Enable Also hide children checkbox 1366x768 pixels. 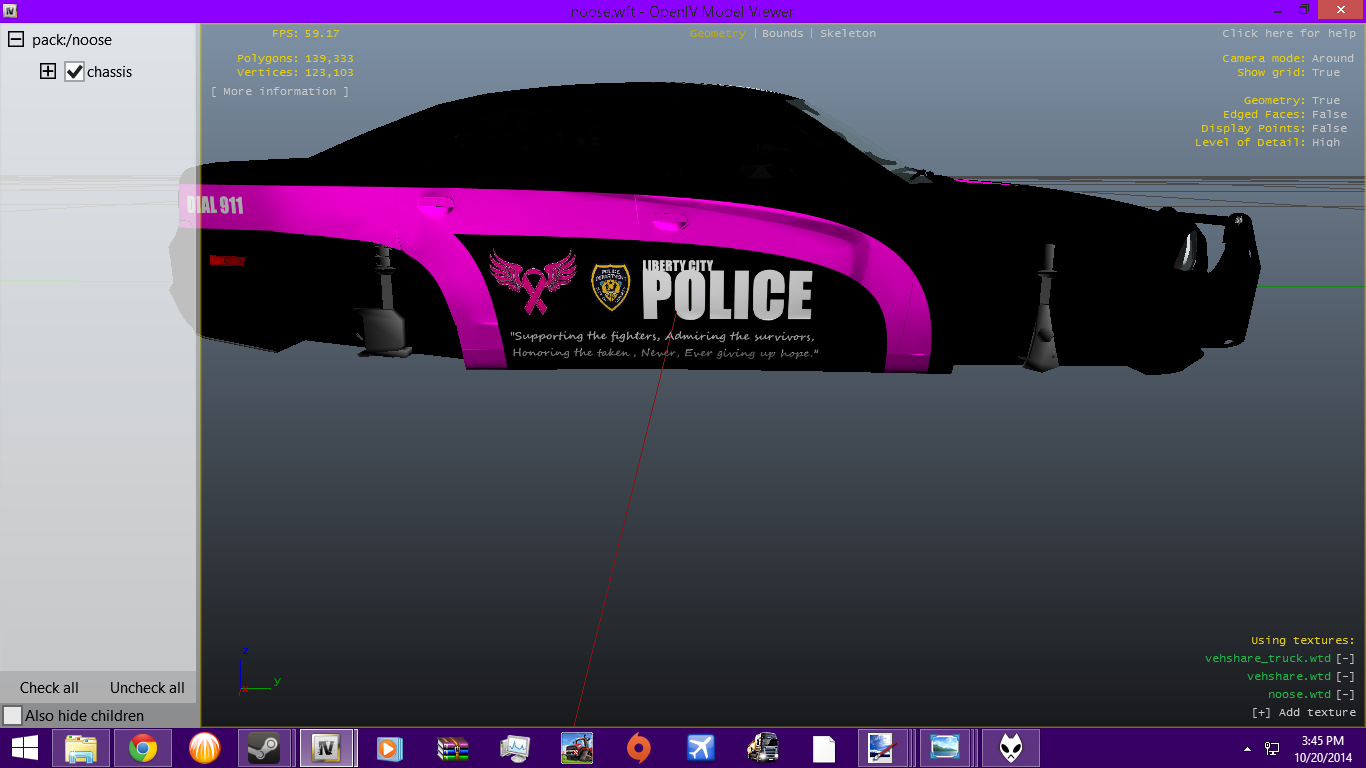[12, 716]
